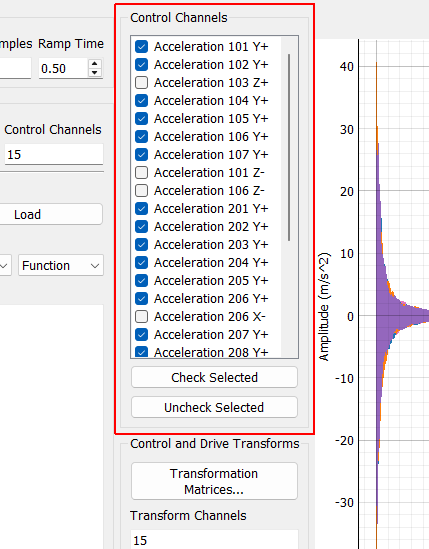Screen dimensions: 429x549
Task: Click the Load button
Action: pyautogui.click(x=51, y=214)
